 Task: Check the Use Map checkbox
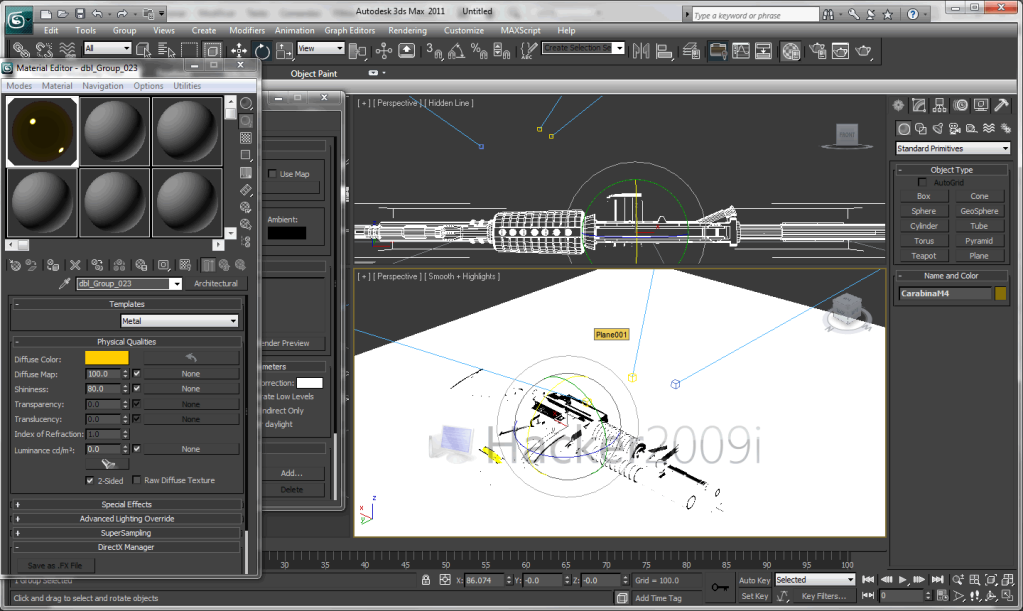click(273, 174)
